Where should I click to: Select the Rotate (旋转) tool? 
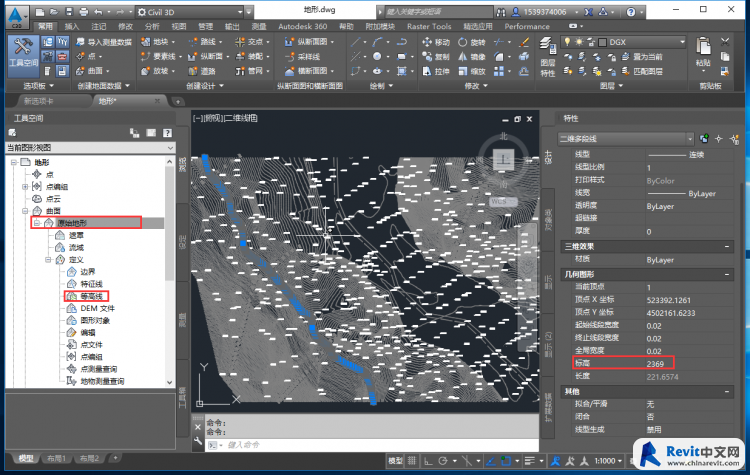pos(471,42)
